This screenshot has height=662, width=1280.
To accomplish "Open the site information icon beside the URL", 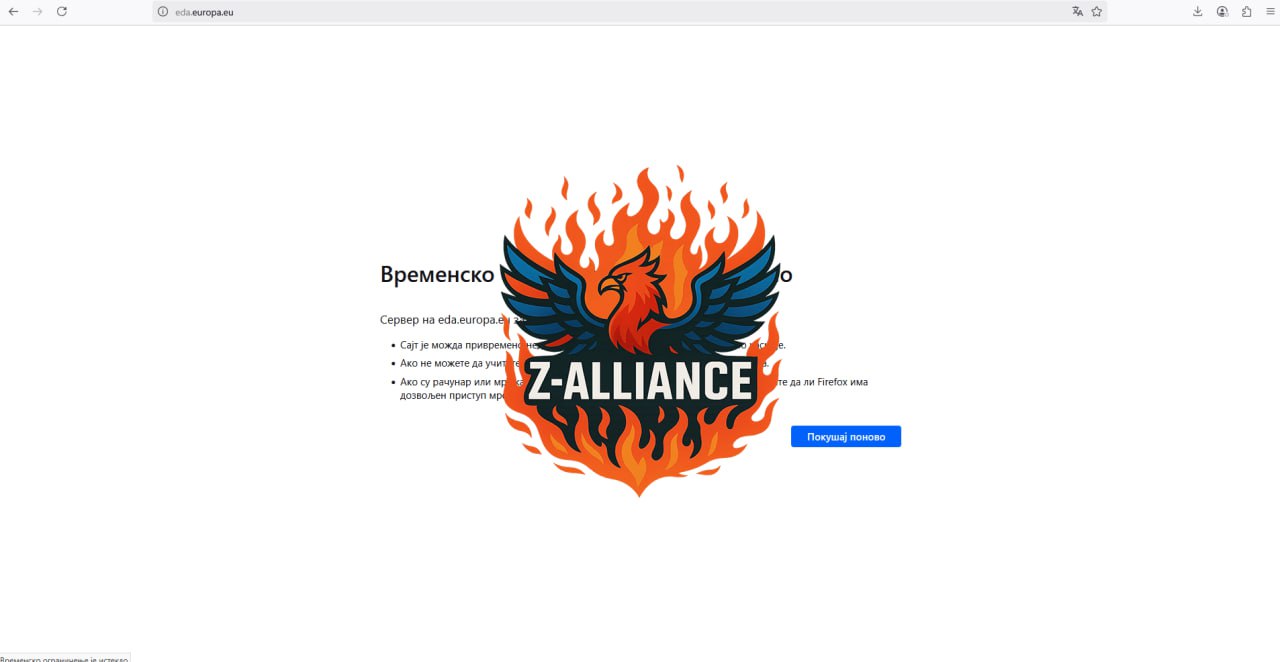I will click(162, 12).
